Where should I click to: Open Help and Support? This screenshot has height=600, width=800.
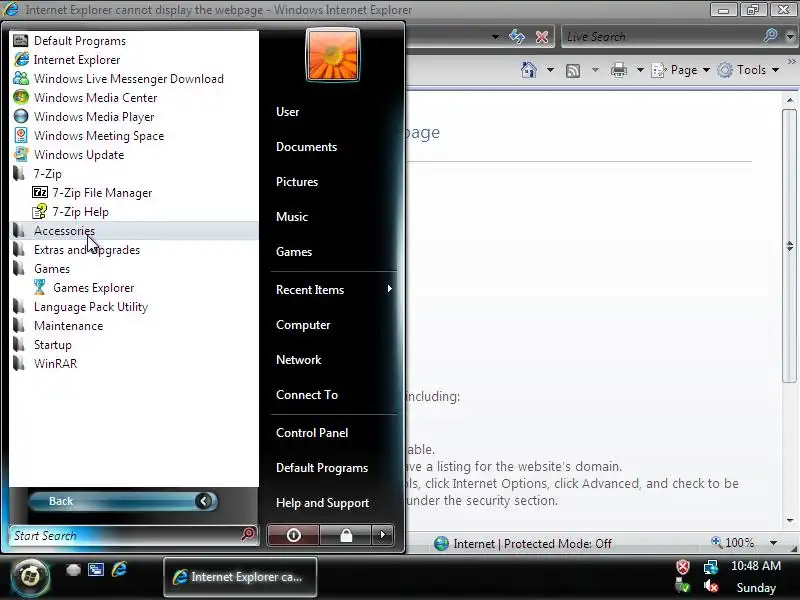pyautogui.click(x=334, y=503)
